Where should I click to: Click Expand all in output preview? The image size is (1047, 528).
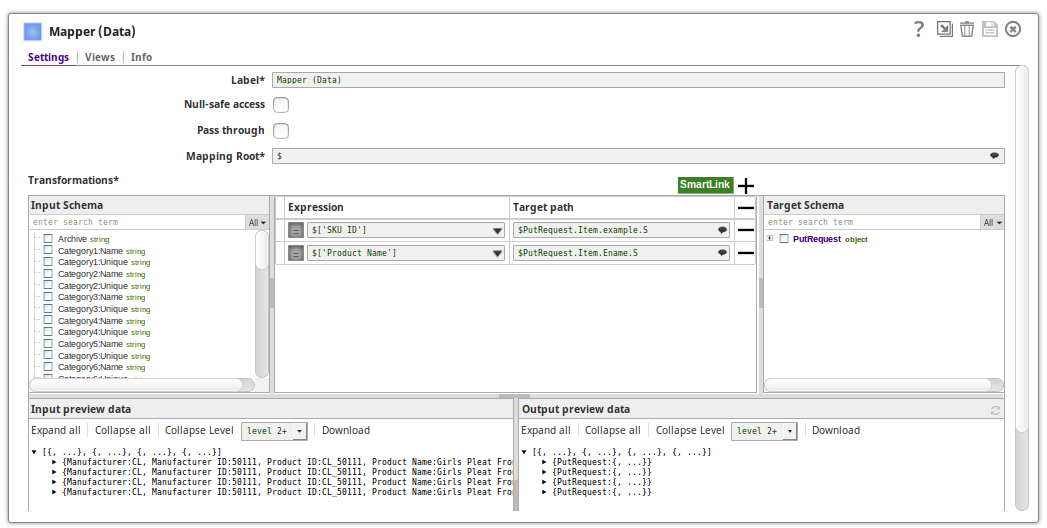tap(546, 431)
